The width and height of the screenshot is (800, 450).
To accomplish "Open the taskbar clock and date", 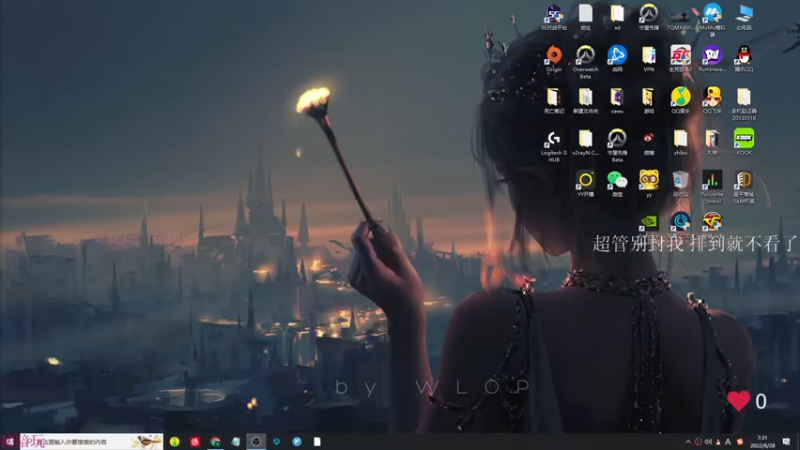I will (x=762, y=442).
